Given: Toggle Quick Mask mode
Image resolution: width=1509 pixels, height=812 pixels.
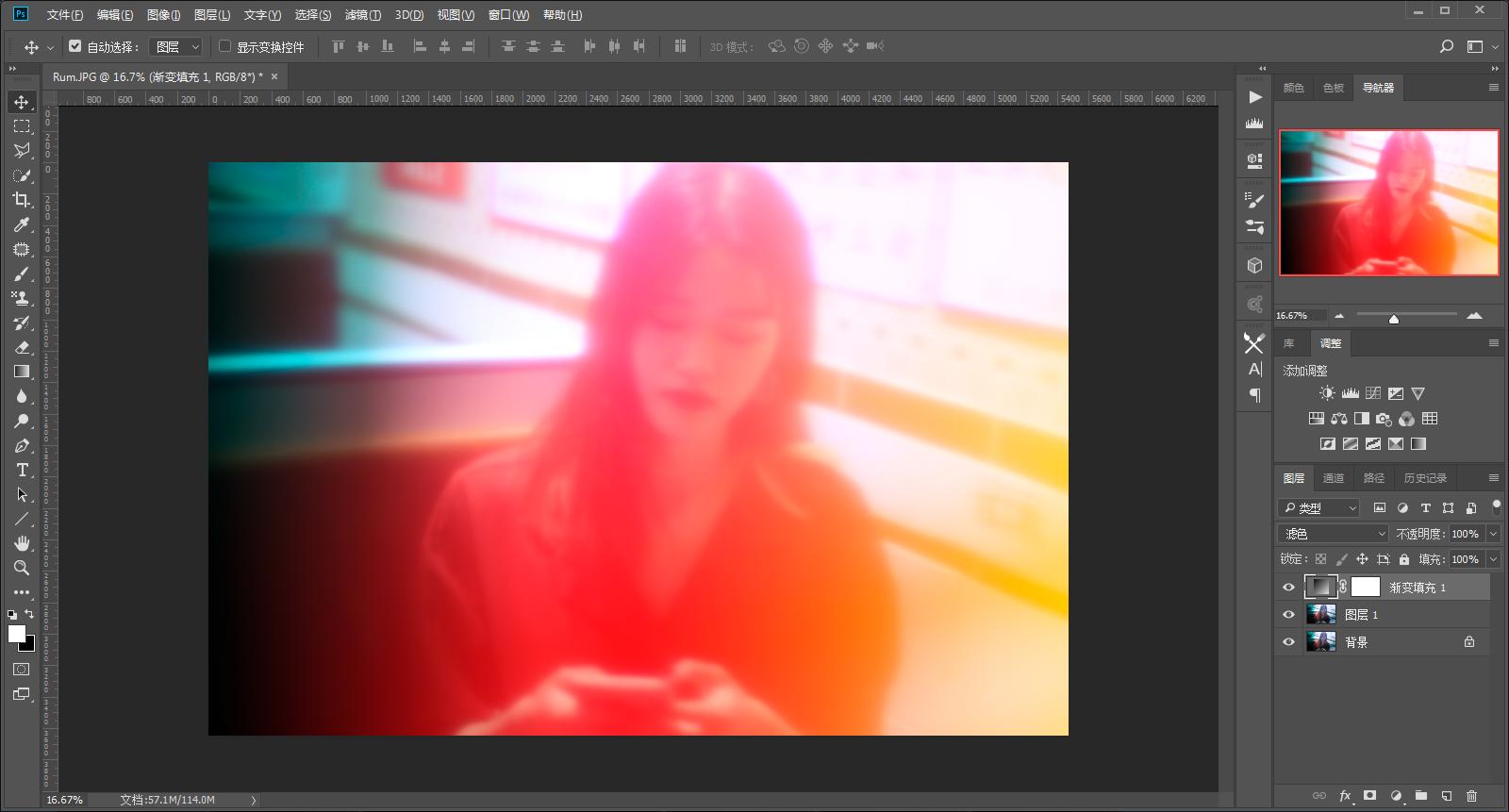Looking at the screenshot, I should click(22, 670).
